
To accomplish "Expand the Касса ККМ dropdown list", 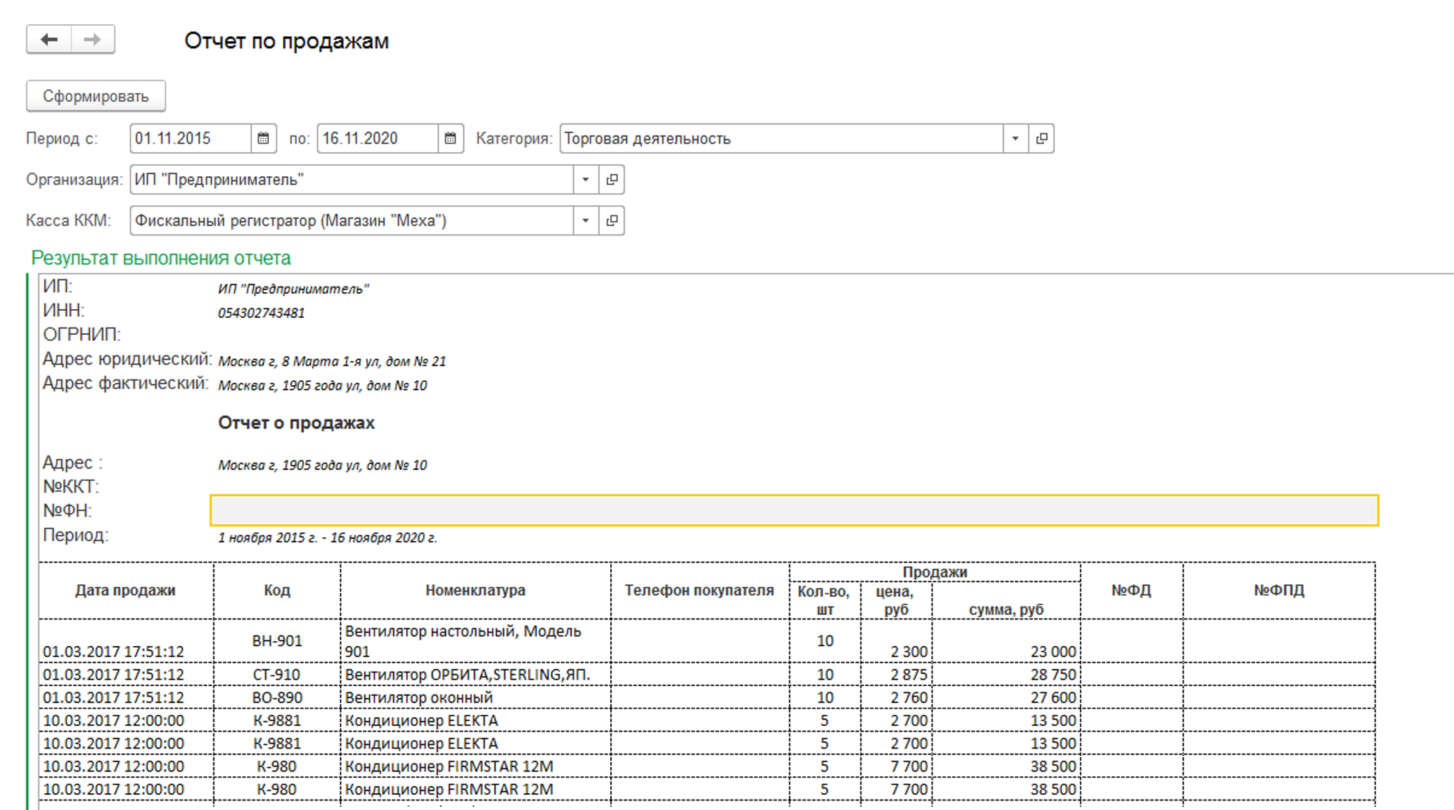I will click(585, 221).
